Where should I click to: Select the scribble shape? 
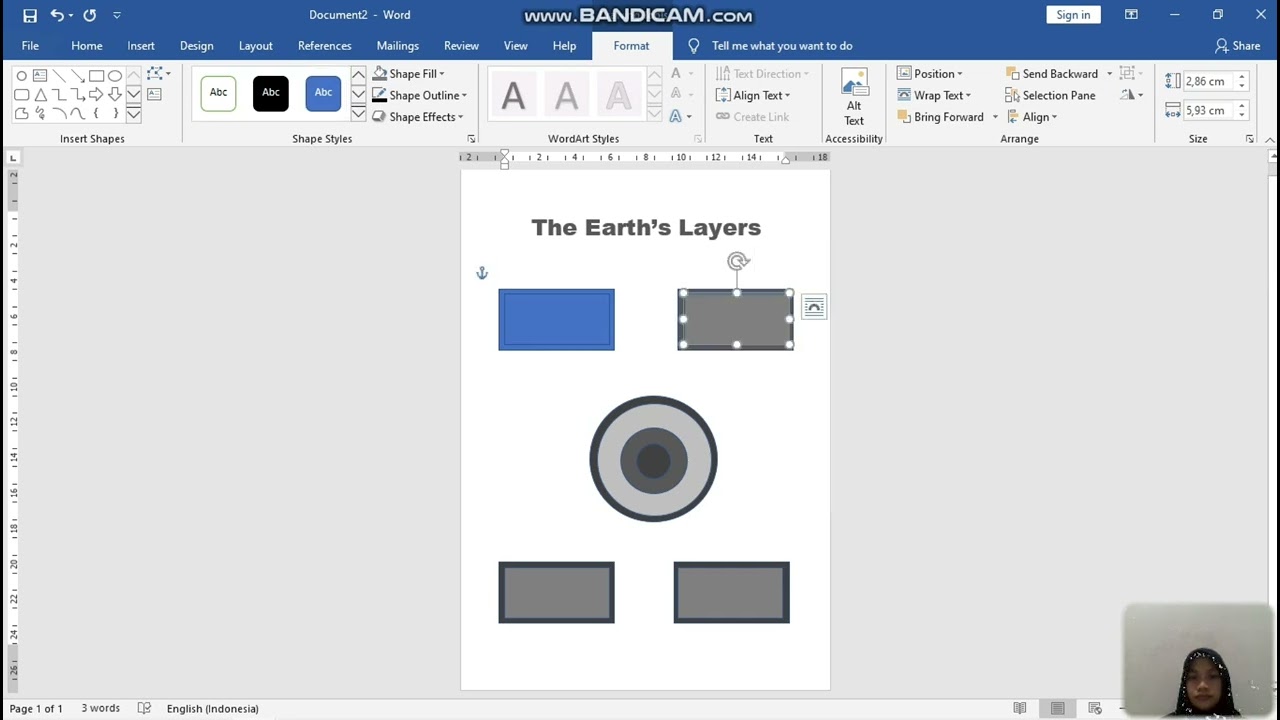(x=40, y=114)
